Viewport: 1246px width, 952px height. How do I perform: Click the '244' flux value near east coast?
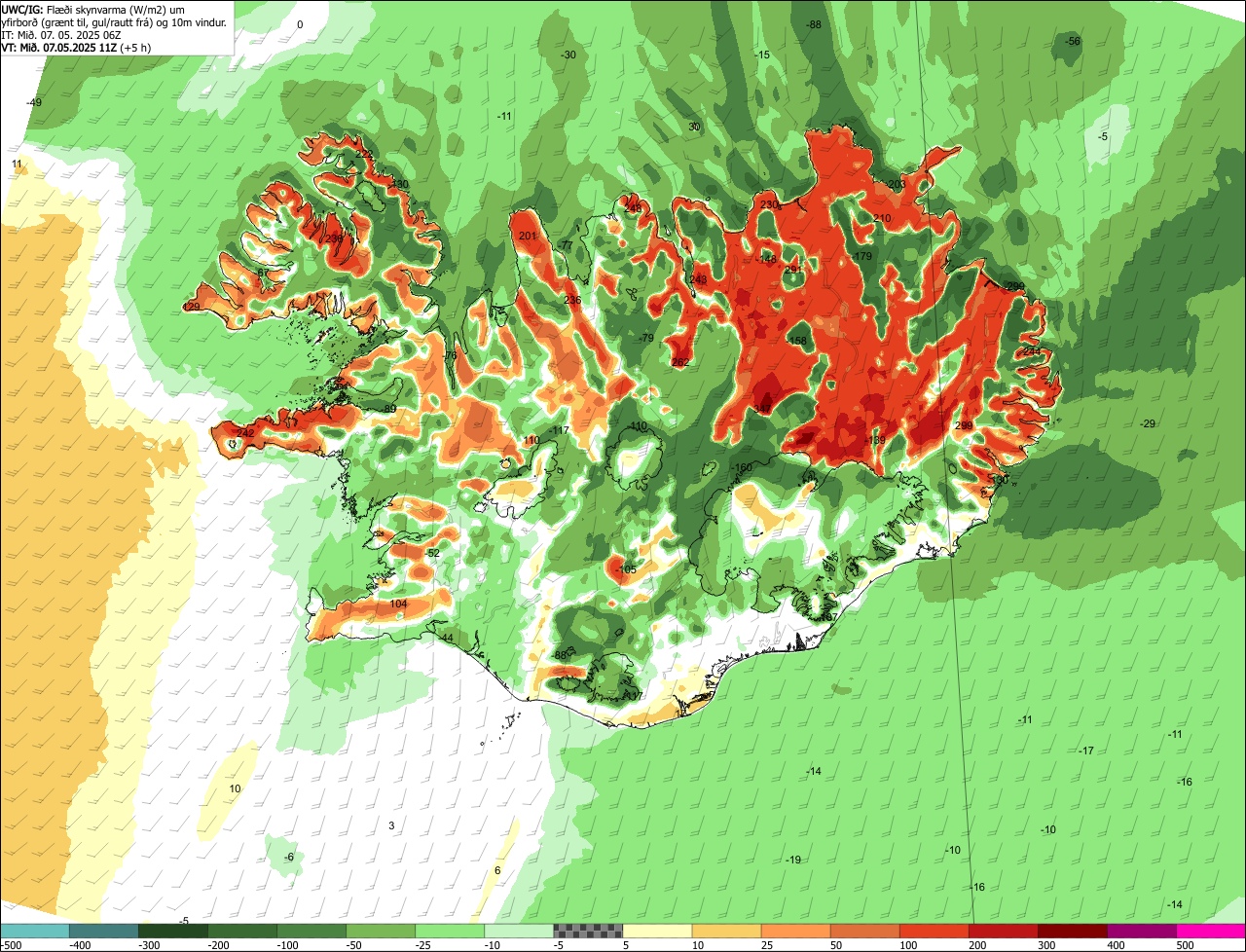coord(1032,351)
